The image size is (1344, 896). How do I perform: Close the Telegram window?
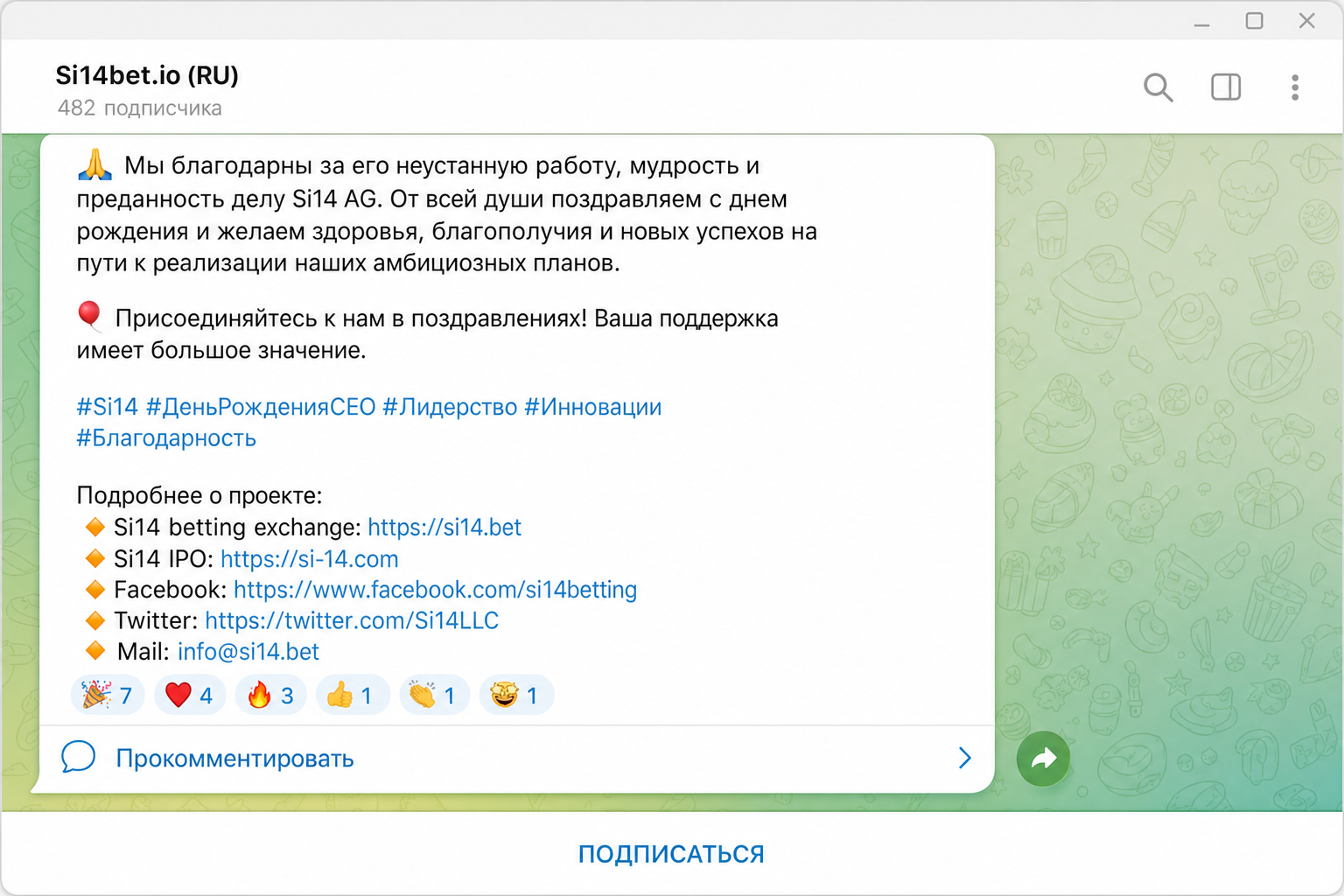tap(1307, 21)
